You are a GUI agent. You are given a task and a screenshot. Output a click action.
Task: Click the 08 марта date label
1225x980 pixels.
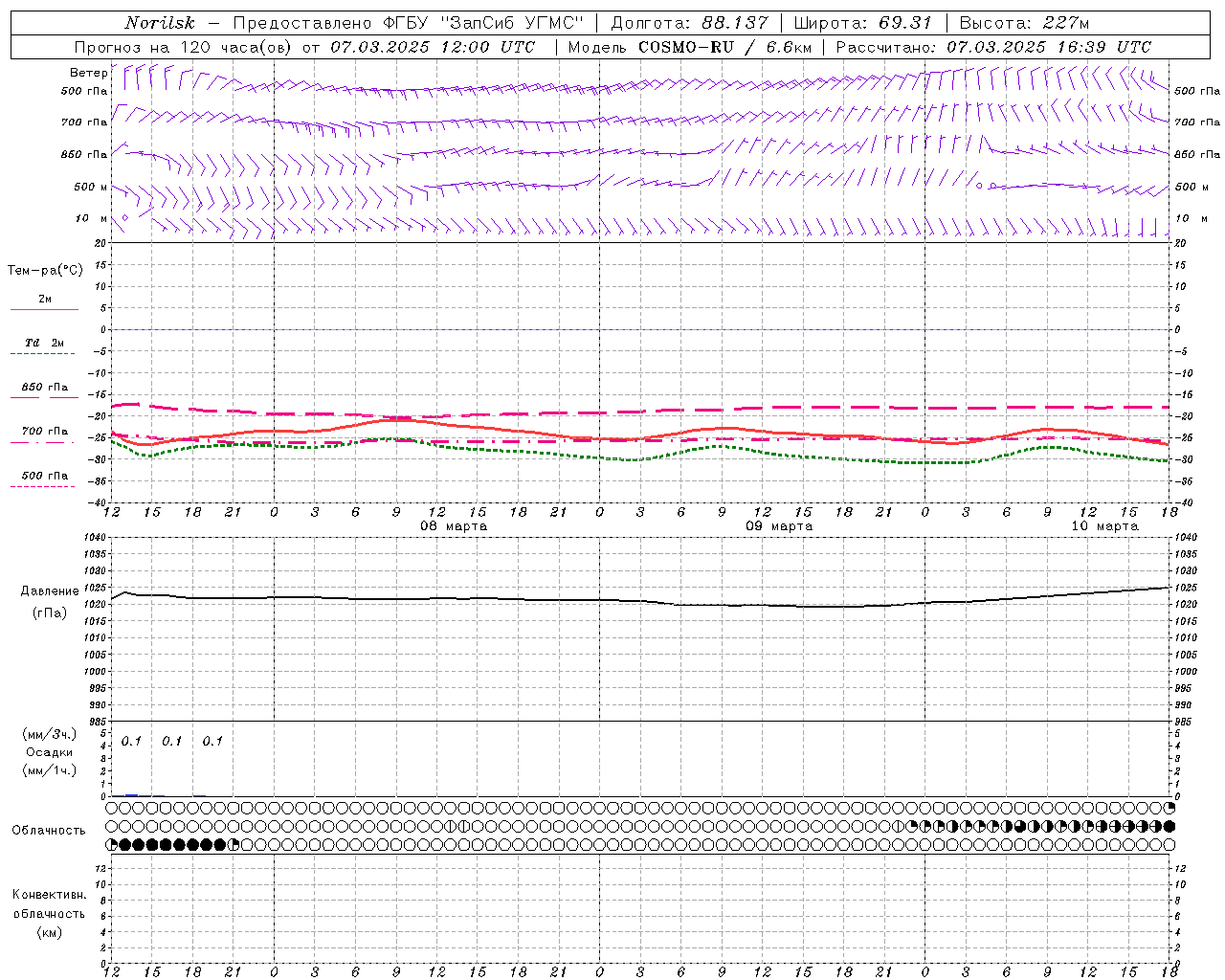coord(454,525)
